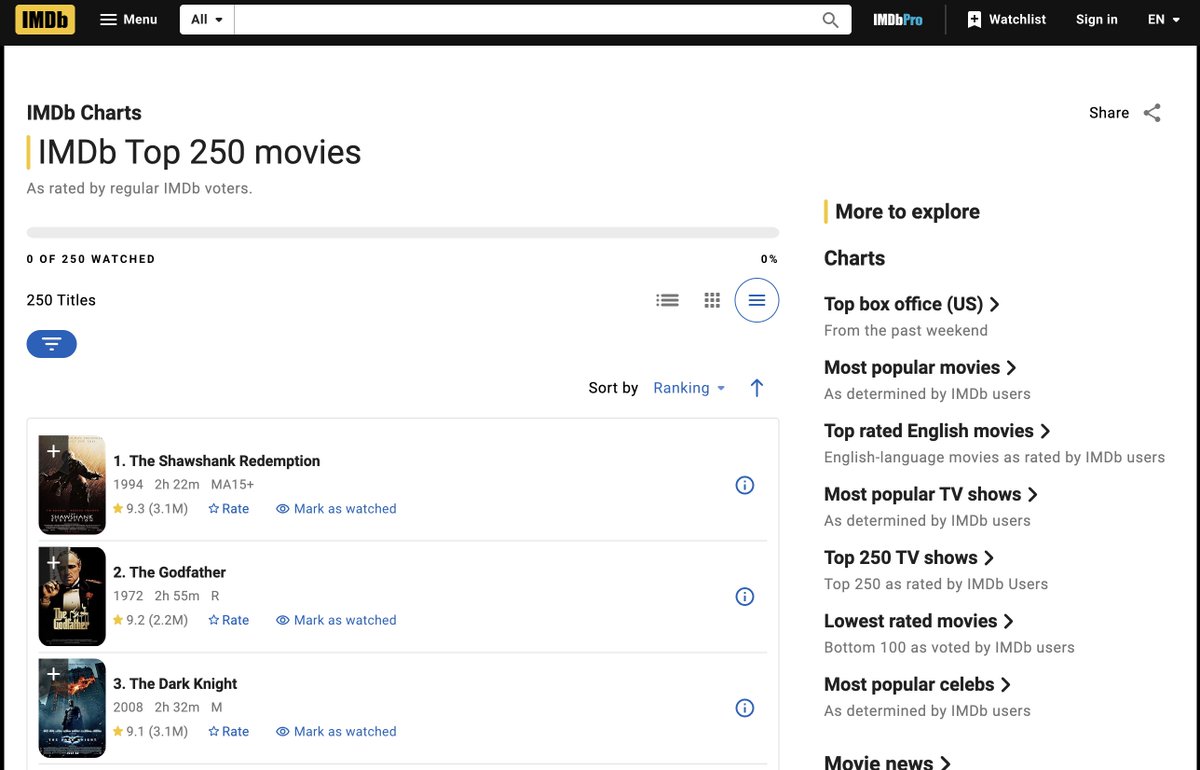Rate The Shawshank Redemption
Viewport: 1200px width, 770px height.
229,509
